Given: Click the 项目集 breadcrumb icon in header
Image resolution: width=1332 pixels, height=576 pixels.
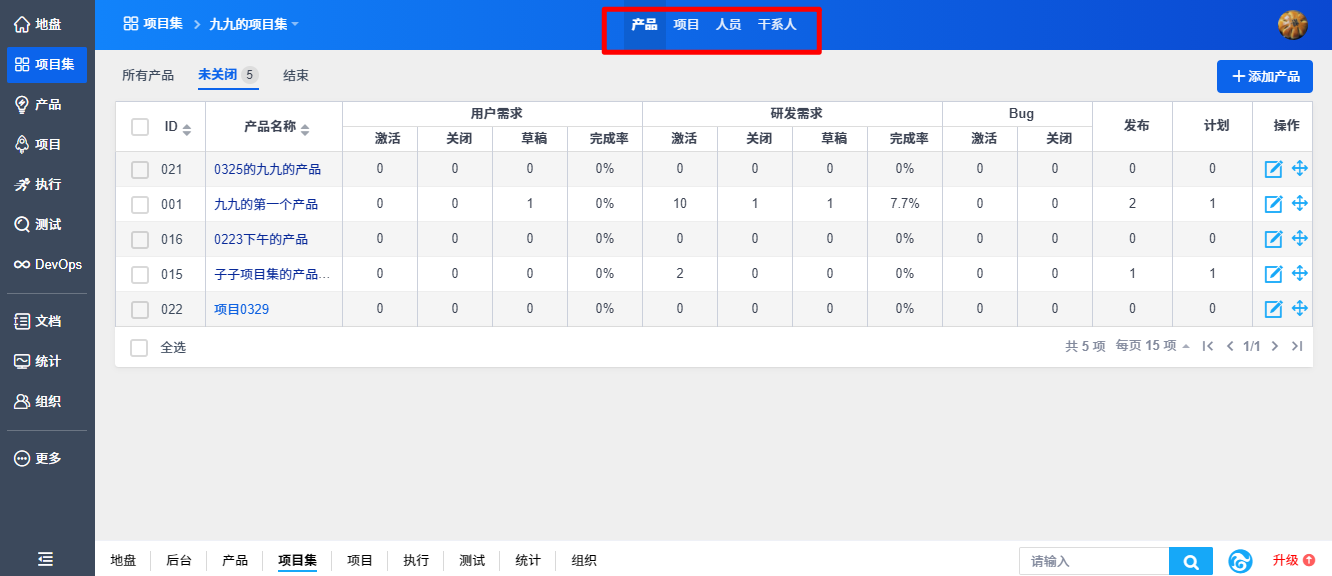Looking at the screenshot, I should [x=131, y=23].
